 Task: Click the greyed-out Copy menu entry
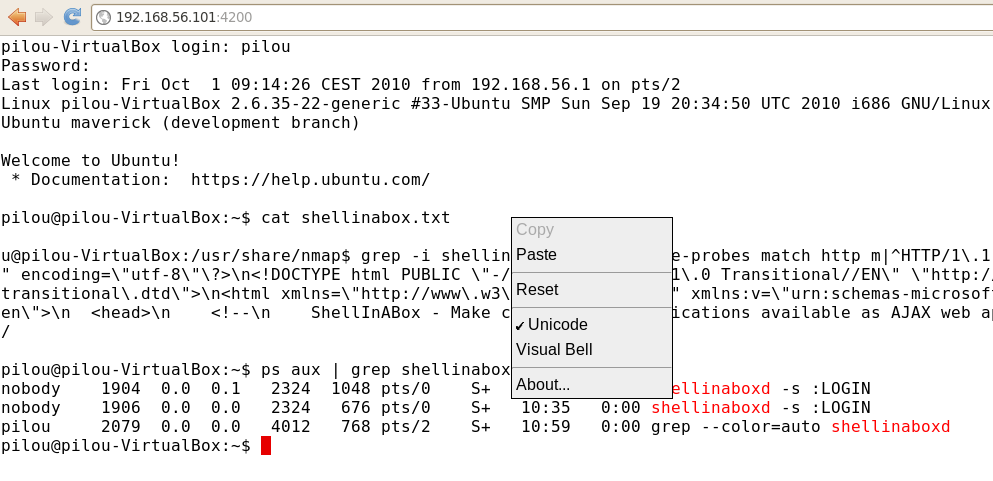(x=535, y=230)
